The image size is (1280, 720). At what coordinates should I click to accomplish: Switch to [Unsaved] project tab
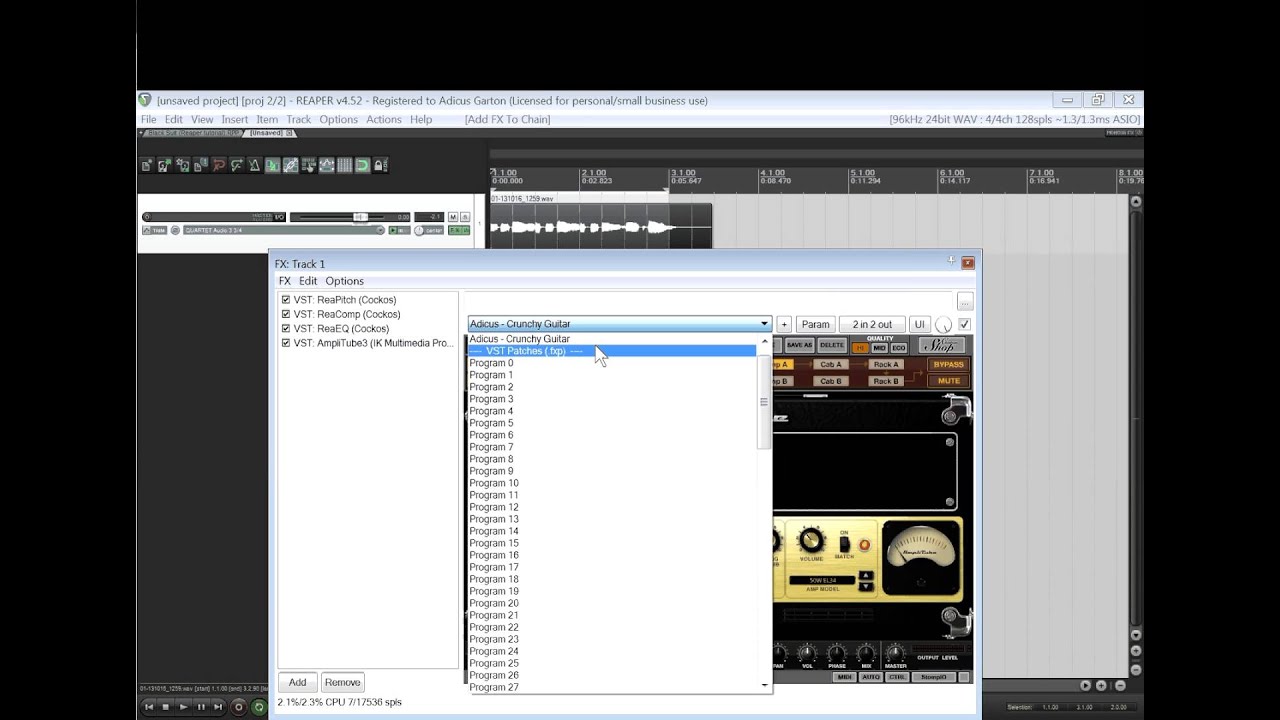pyautogui.click(x=266, y=133)
